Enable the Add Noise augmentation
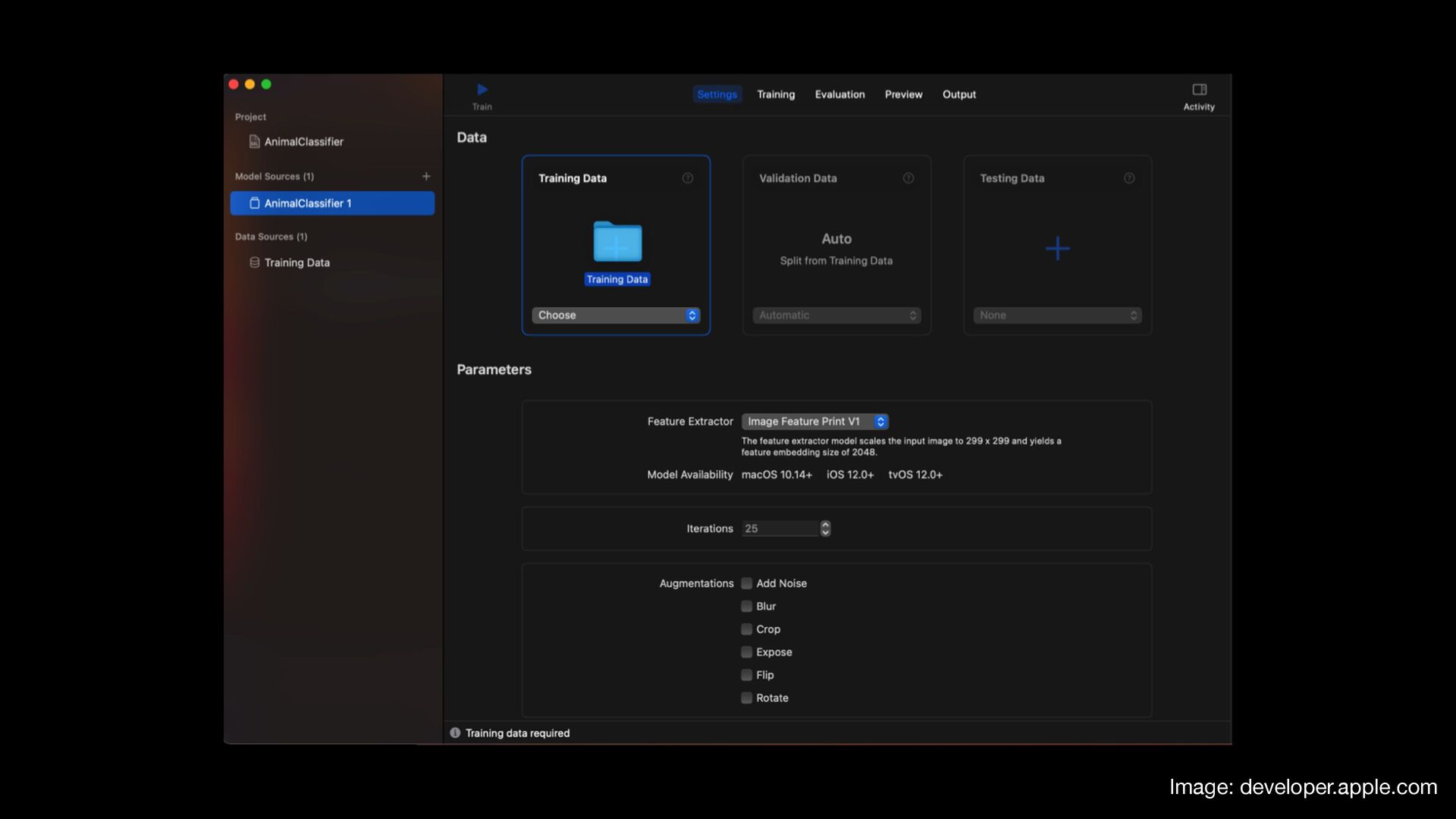 click(x=747, y=583)
